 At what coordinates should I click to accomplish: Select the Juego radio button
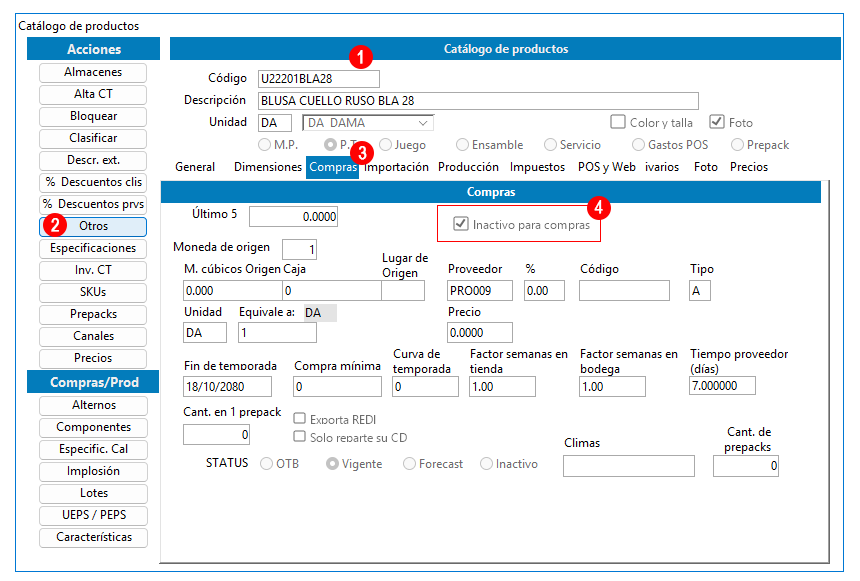pos(386,145)
